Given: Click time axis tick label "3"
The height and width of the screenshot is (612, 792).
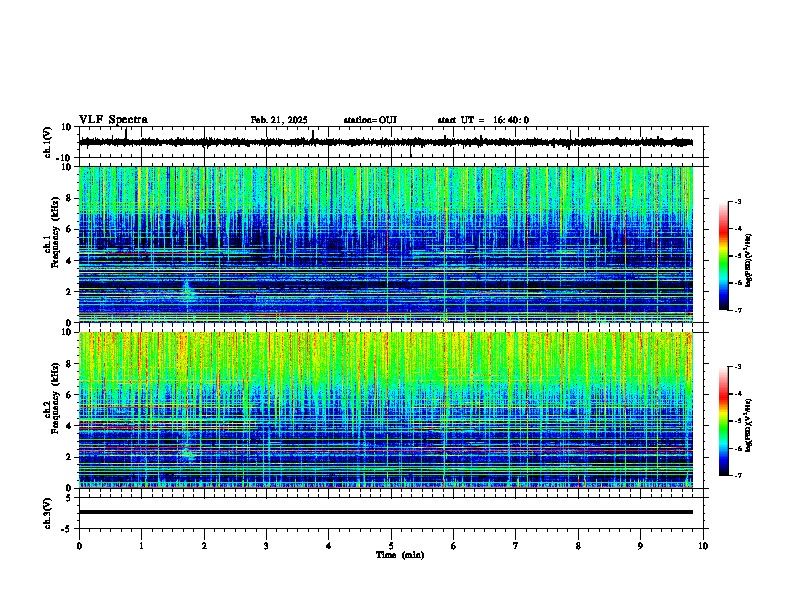Looking at the screenshot, I should 266,546.
